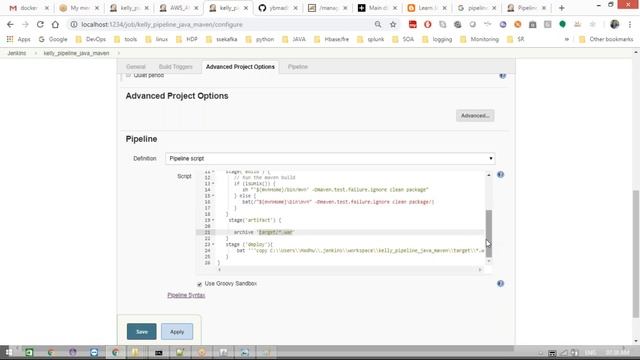Open the Pipeline Definition dropdown
The image size is (640, 360).
[330, 158]
